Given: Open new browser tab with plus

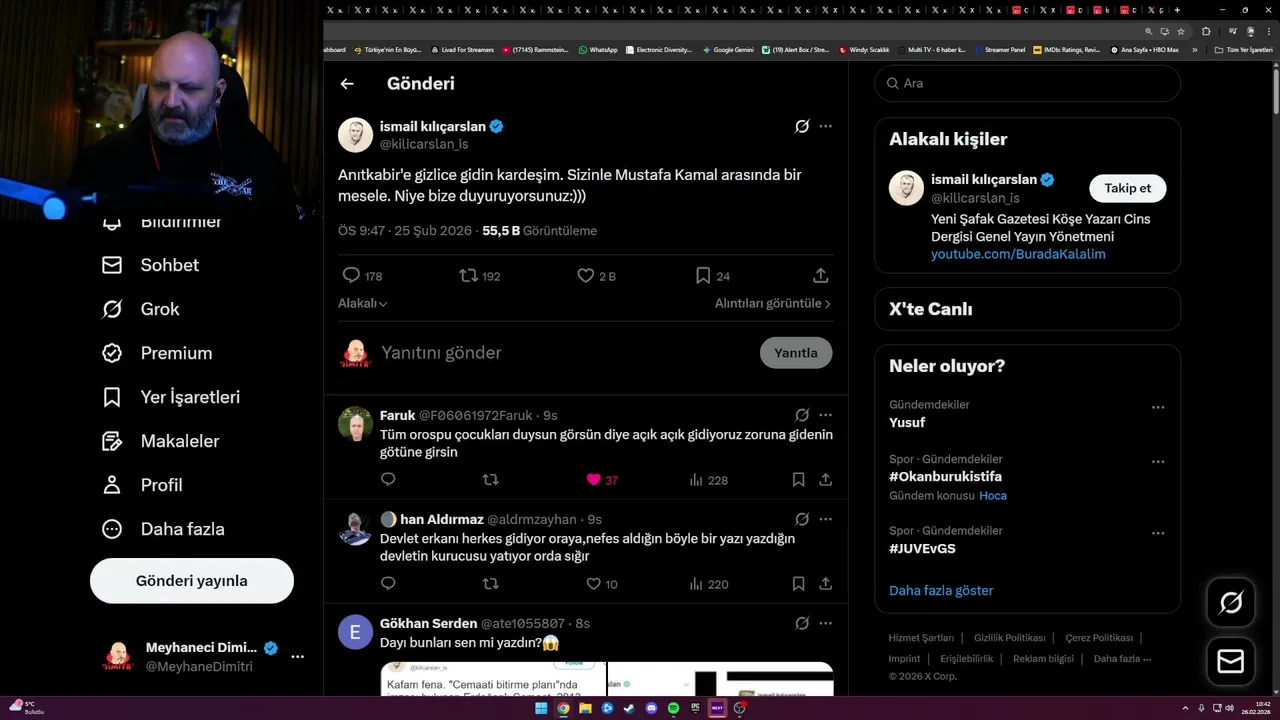Looking at the screenshot, I should 1177,10.
